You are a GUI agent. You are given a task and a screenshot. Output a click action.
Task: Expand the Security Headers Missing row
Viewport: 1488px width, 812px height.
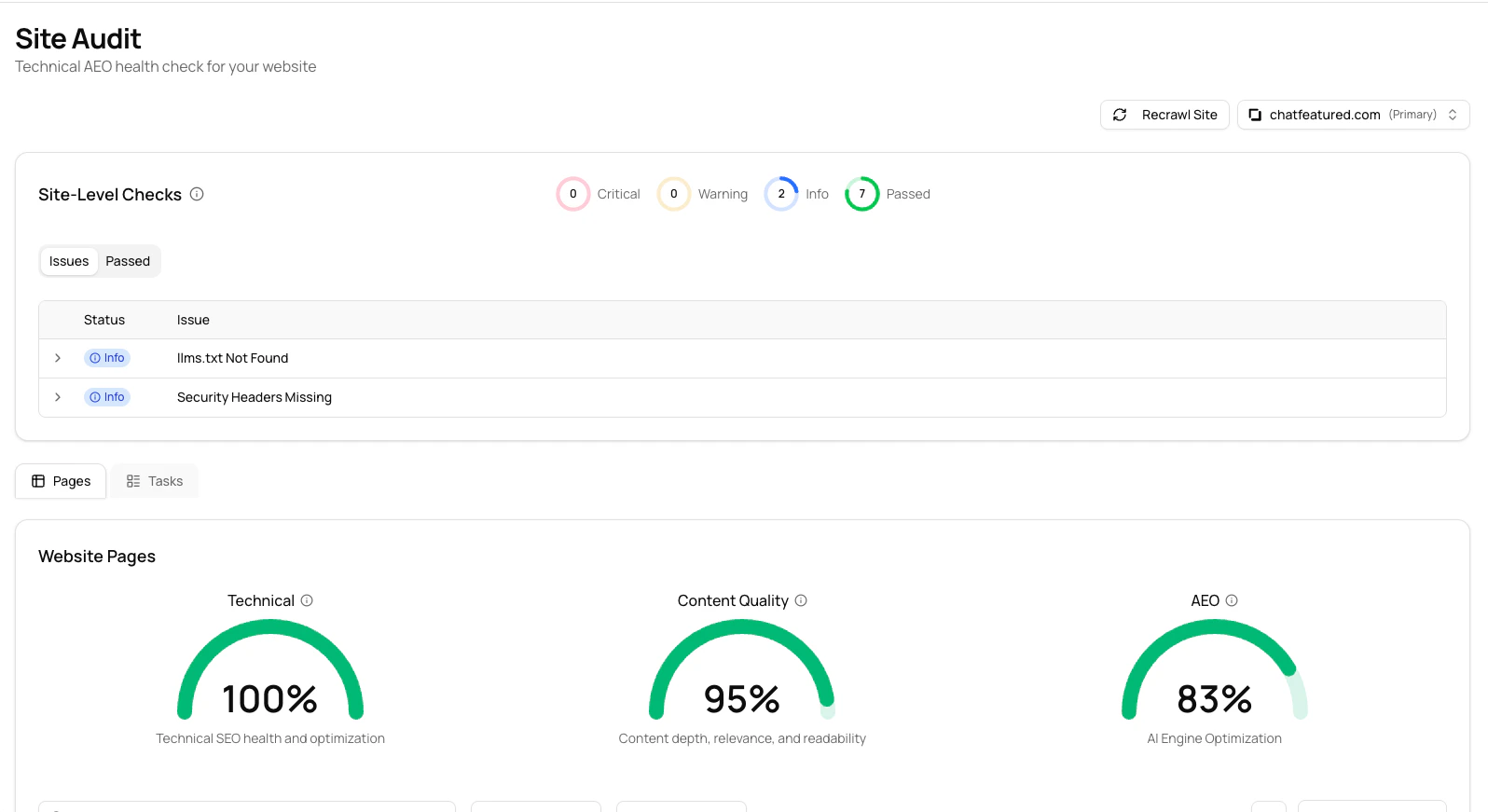(x=58, y=397)
